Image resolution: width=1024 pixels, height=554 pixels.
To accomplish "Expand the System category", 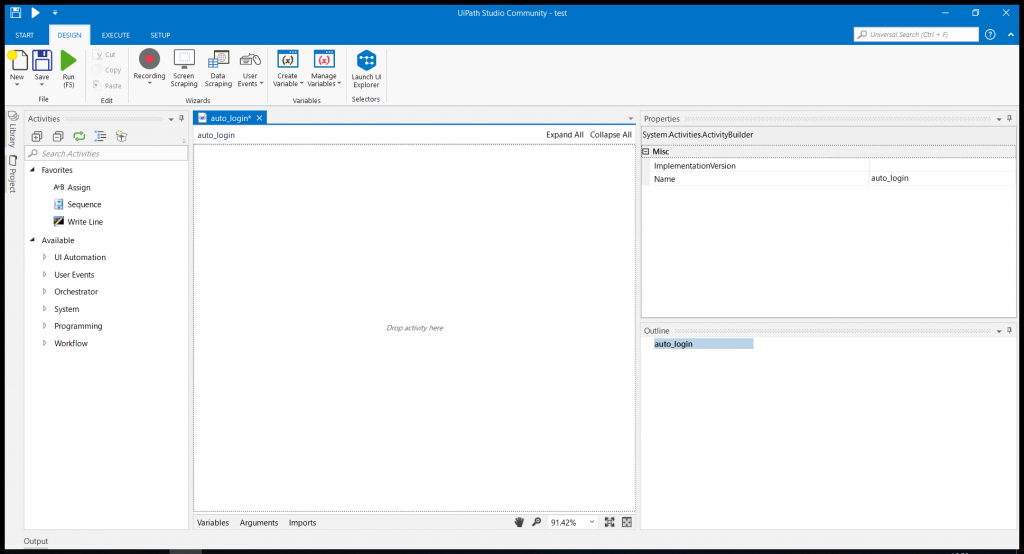I will (x=44, y=308).
